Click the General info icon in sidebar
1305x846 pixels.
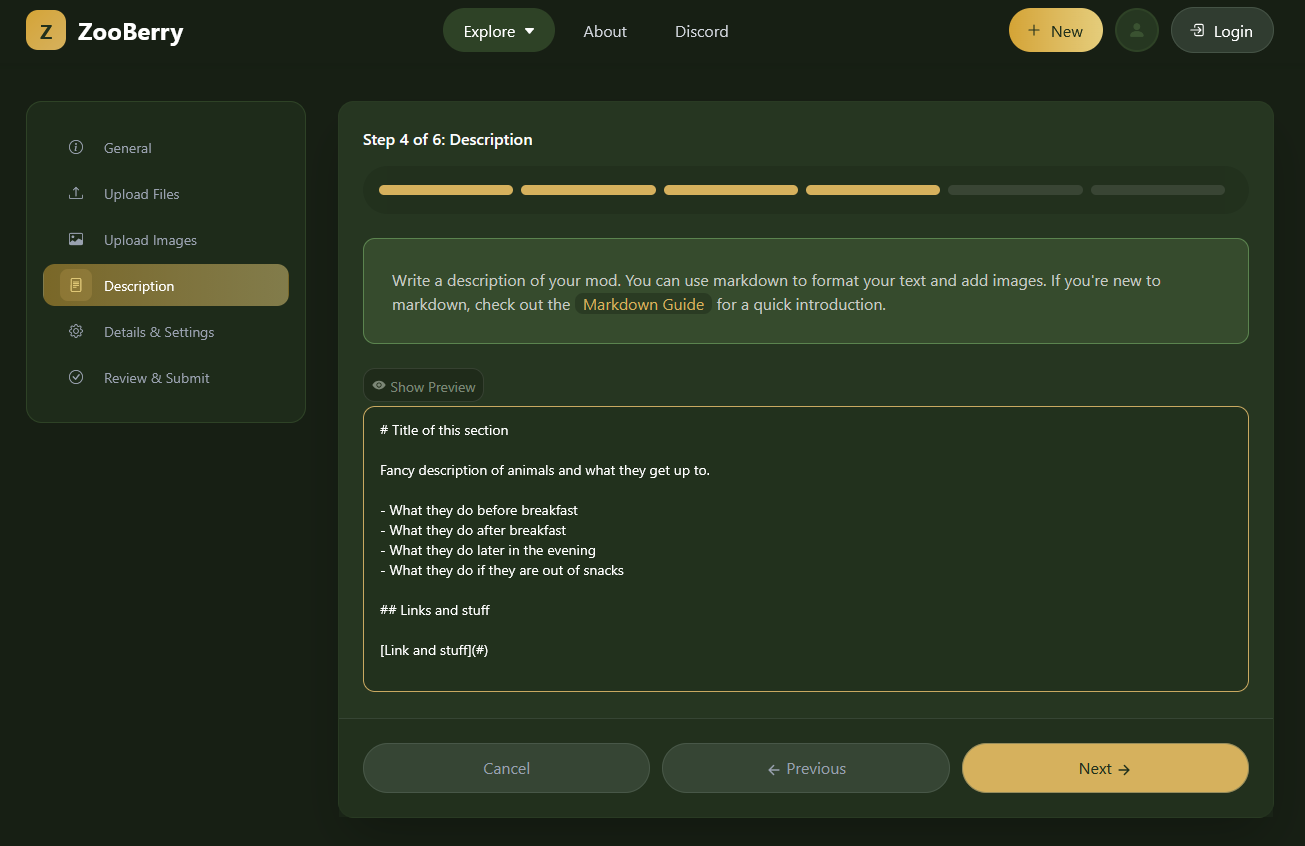76,148
